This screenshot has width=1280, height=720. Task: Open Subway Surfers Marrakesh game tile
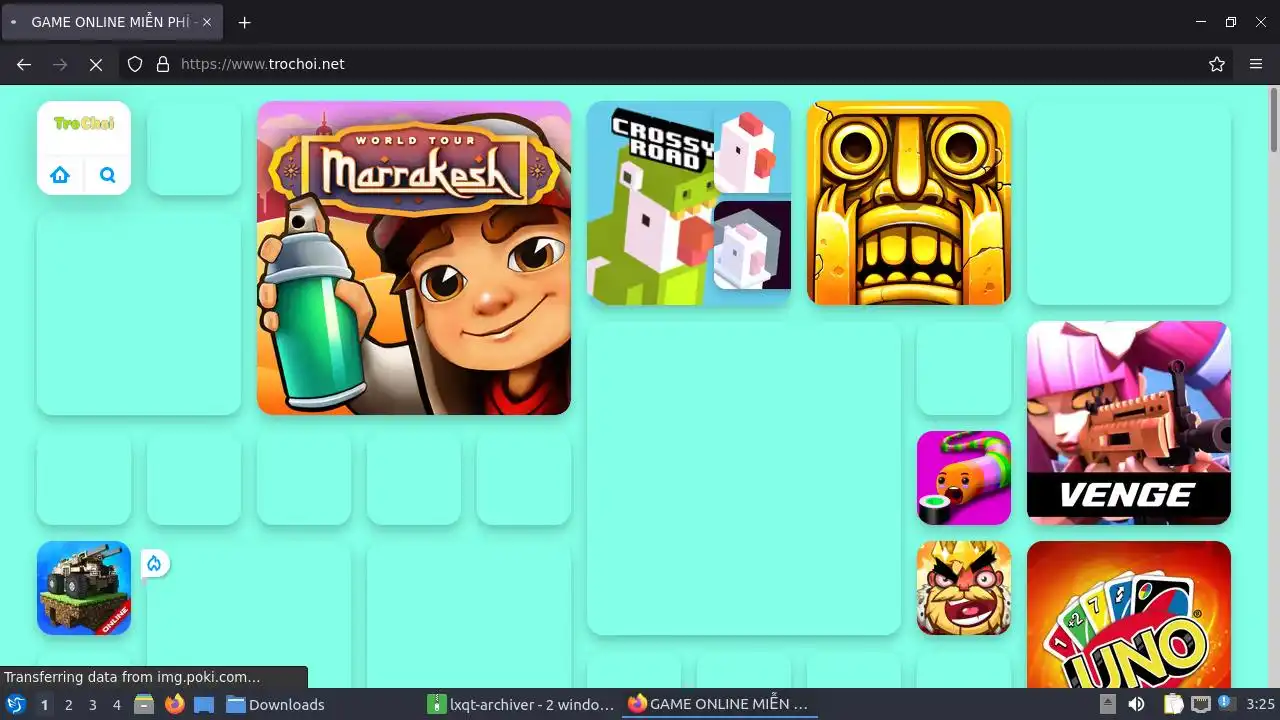[414, 258]
